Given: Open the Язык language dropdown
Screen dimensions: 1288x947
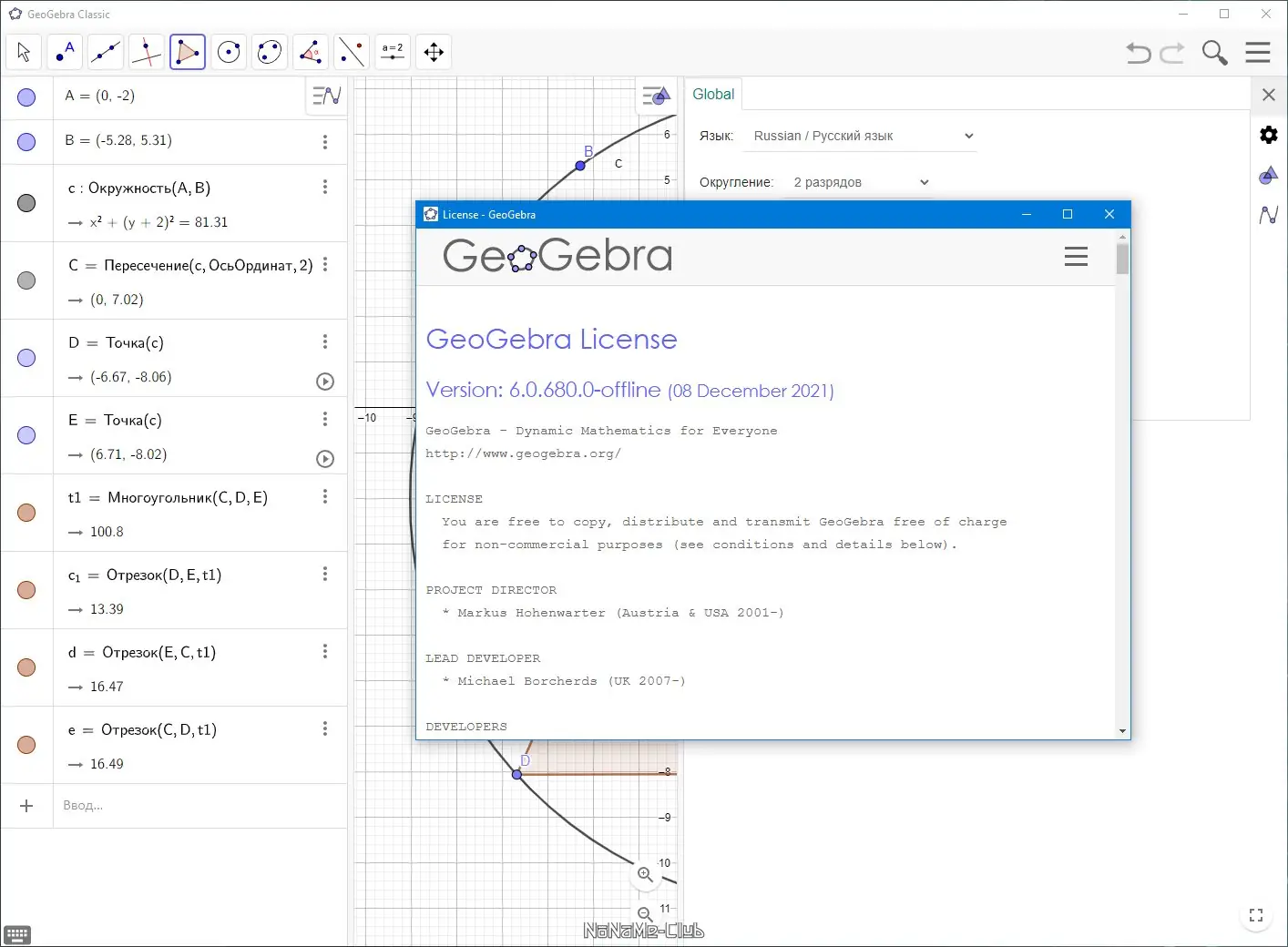Looking at the screenshot, I should click(x=862, y=136).
